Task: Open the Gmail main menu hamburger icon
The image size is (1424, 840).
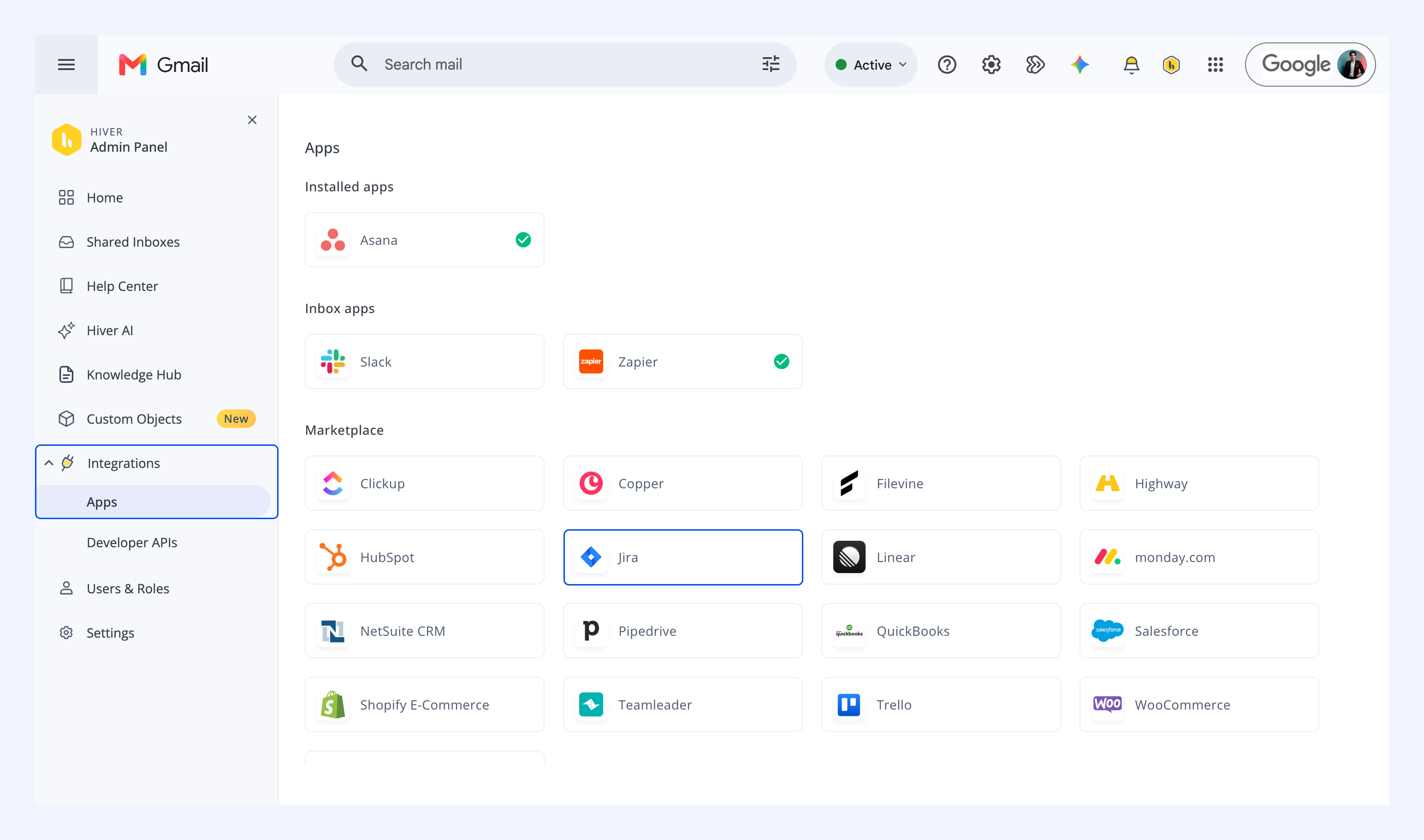Action: click(x=66, y=65)
